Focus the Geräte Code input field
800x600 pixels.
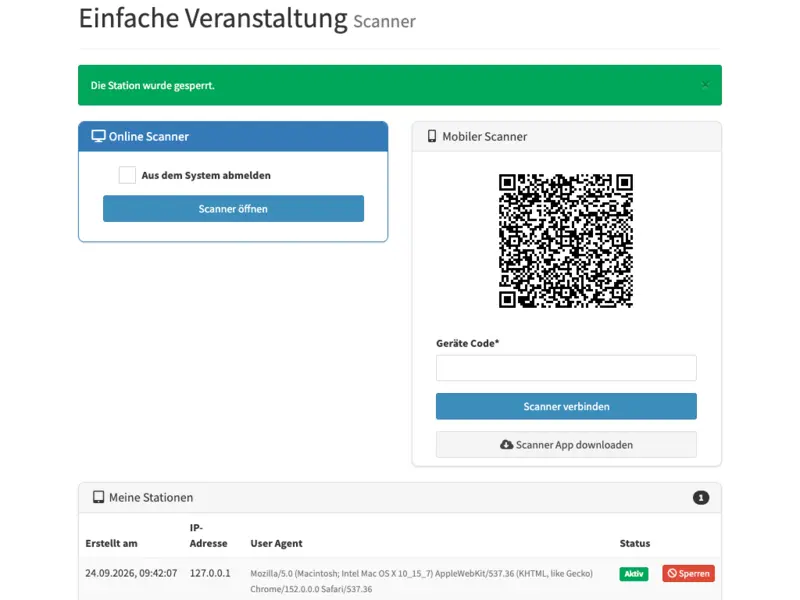click(566, 367)
